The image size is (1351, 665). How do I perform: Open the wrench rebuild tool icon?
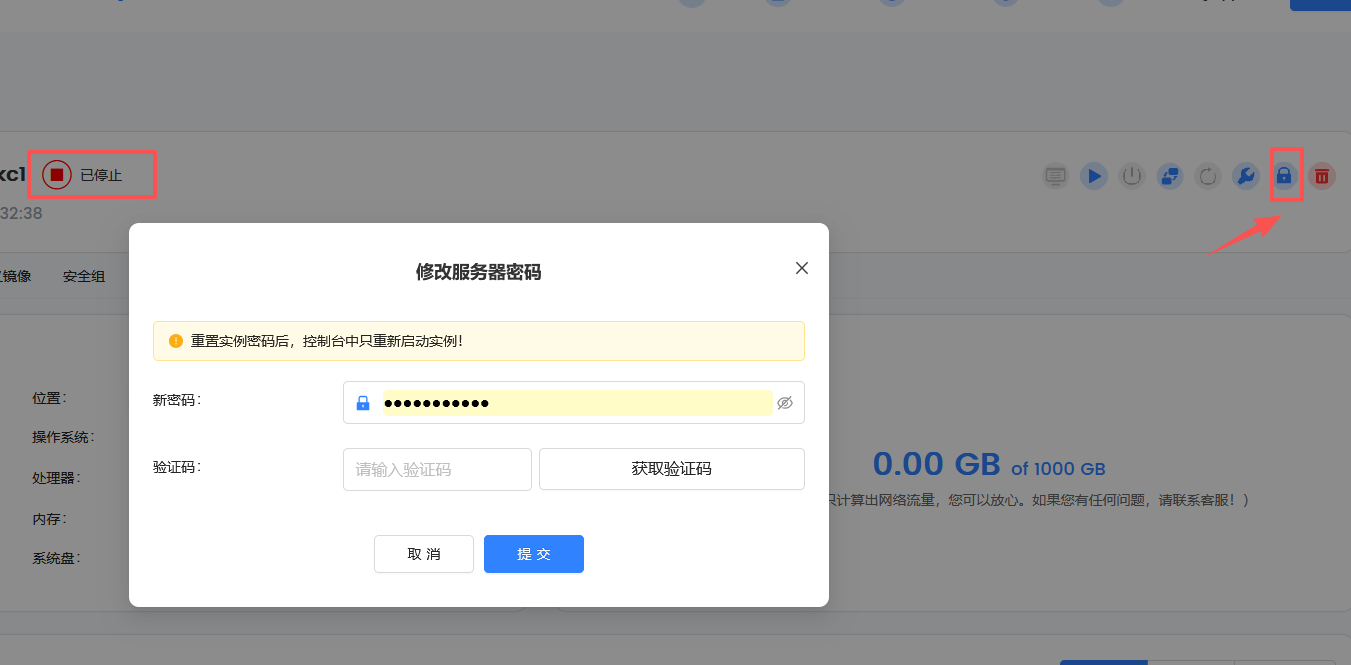1245,176
